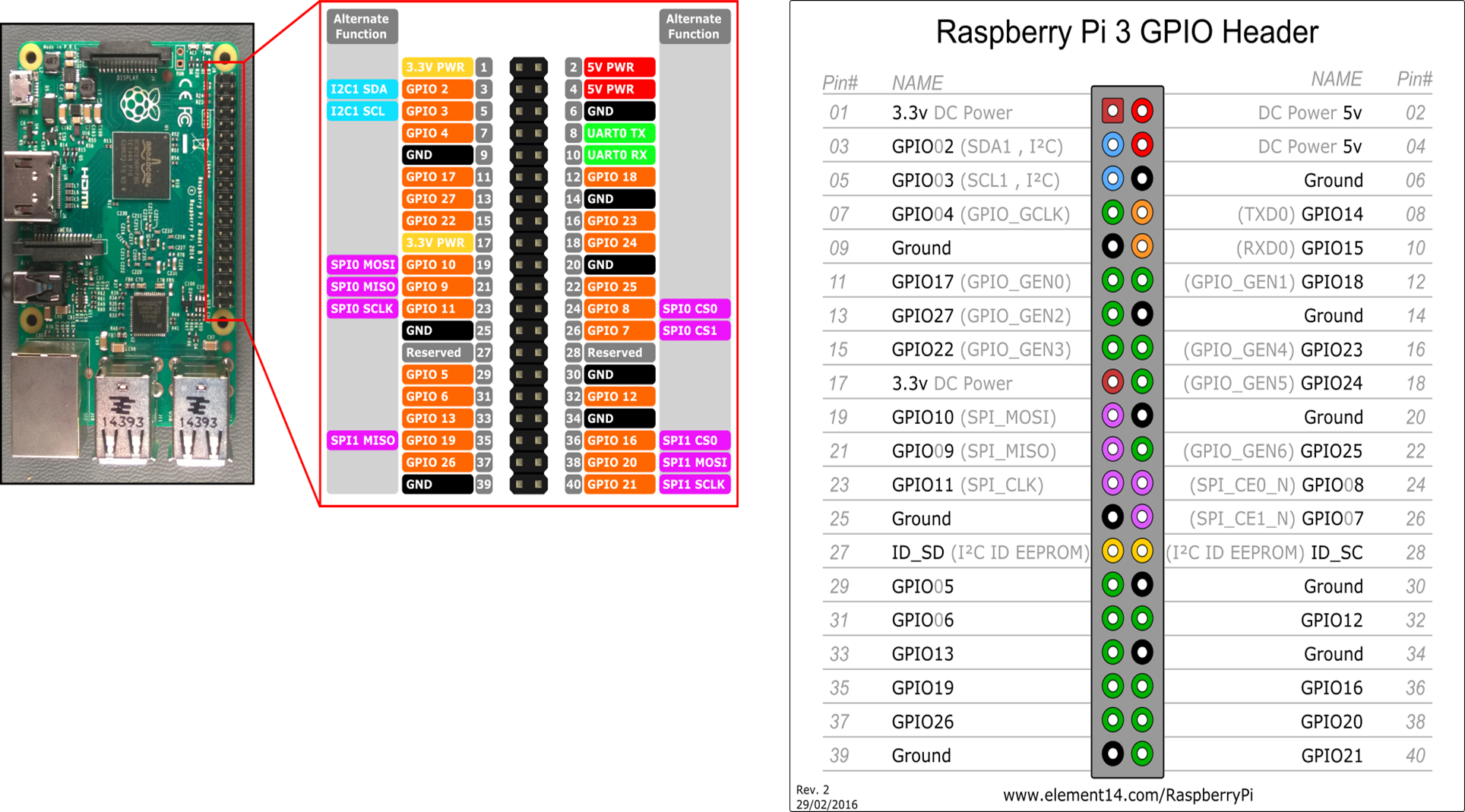Select the 'GPIO 18' label at pin 12

click(619, 177)
